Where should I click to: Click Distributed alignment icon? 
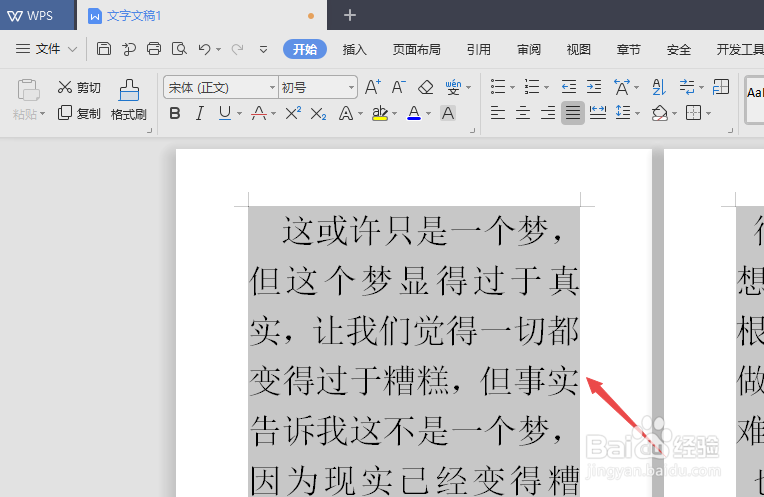[598, 113]
